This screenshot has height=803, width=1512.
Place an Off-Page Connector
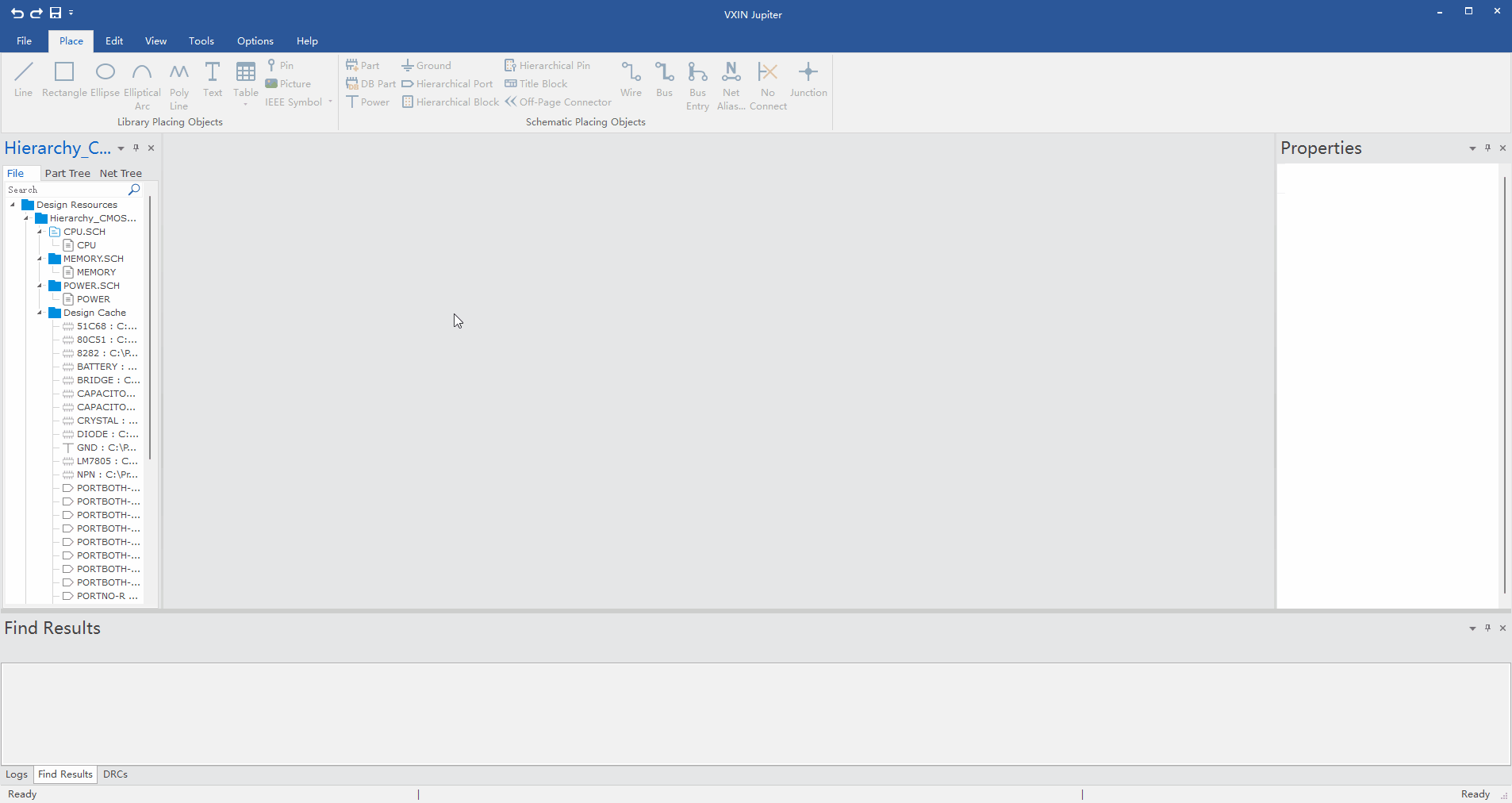click(558, 102)
